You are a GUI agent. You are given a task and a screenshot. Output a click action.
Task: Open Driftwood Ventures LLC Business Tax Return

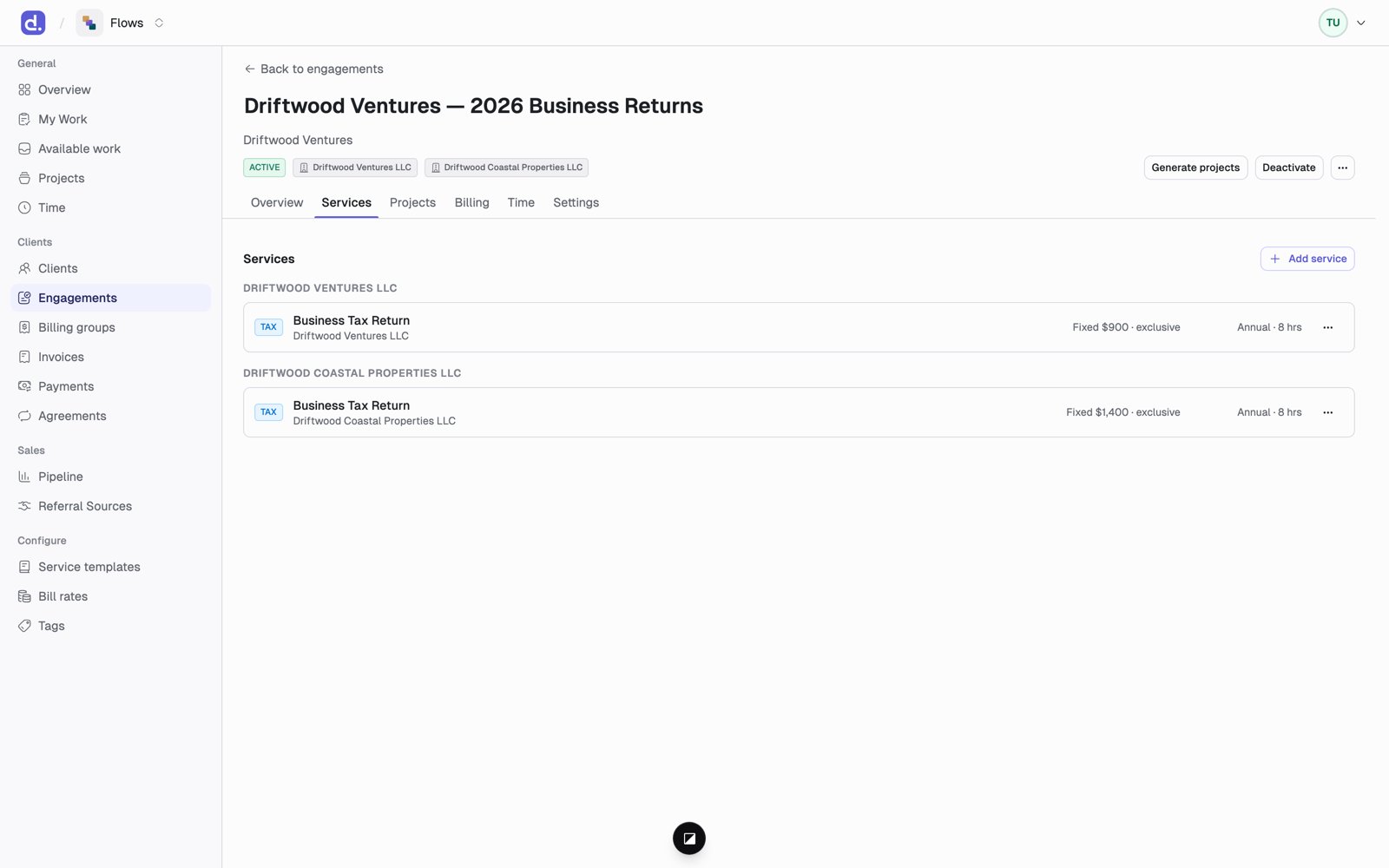click(x=798, y=327)
